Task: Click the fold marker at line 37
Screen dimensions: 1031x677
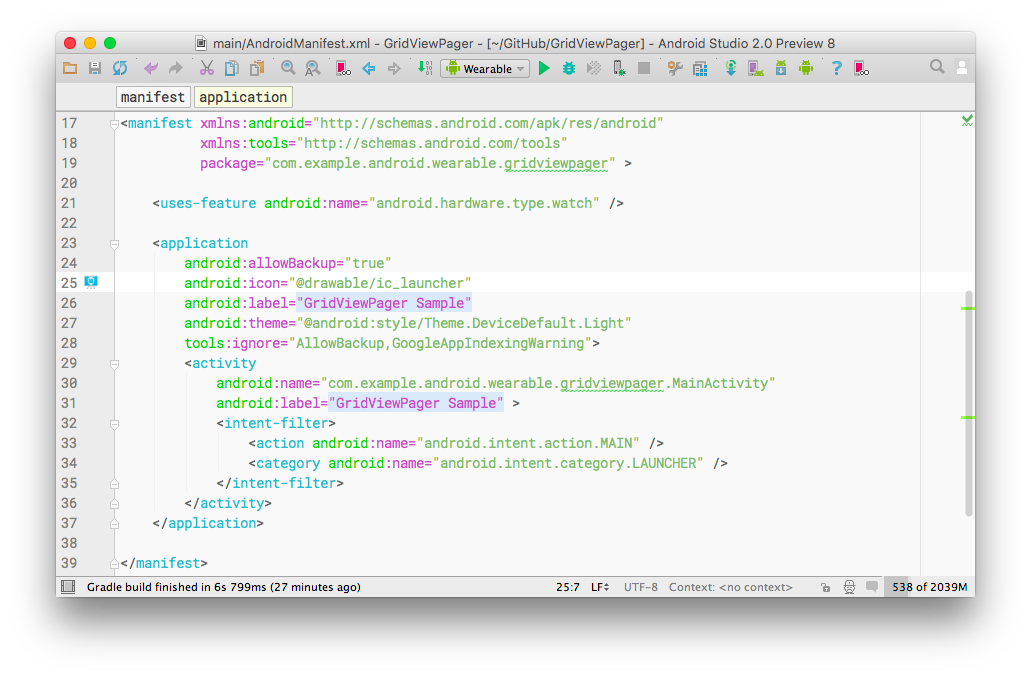Action: [x=114, y=524]
